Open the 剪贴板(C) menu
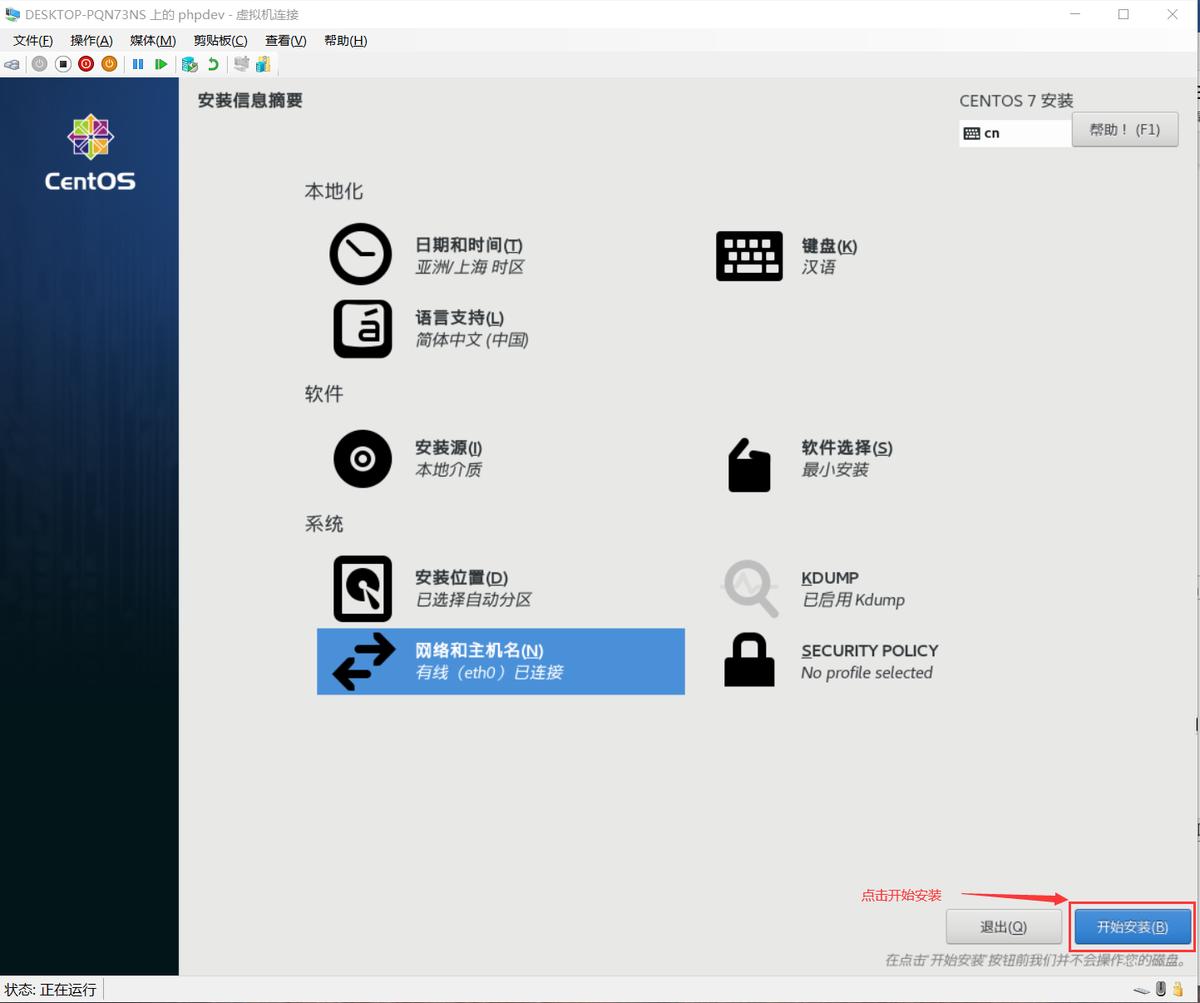 (x=220, y=40)
